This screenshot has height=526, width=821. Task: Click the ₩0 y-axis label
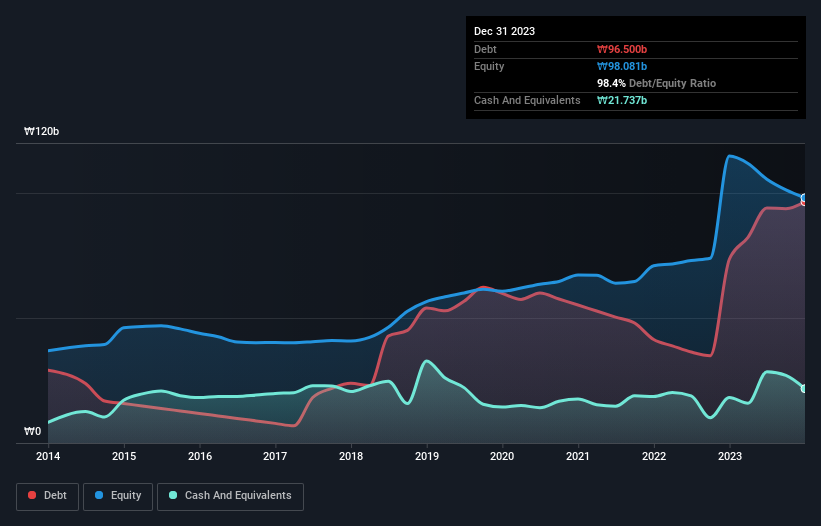[32, 431]
